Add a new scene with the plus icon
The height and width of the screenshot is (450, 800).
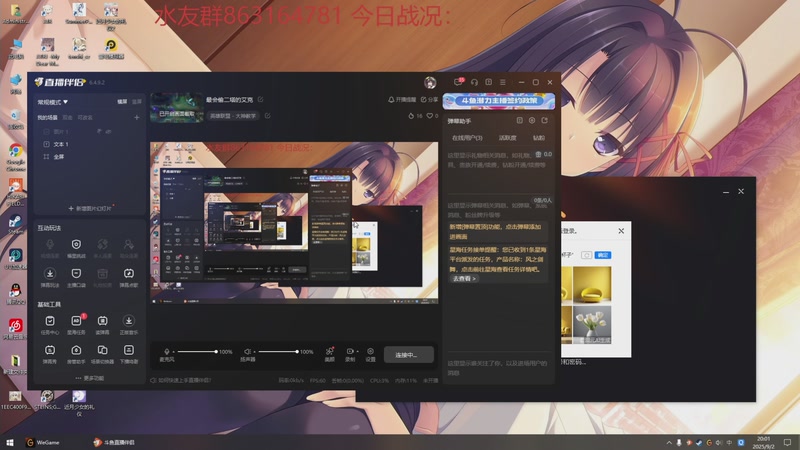click(137, 117)
